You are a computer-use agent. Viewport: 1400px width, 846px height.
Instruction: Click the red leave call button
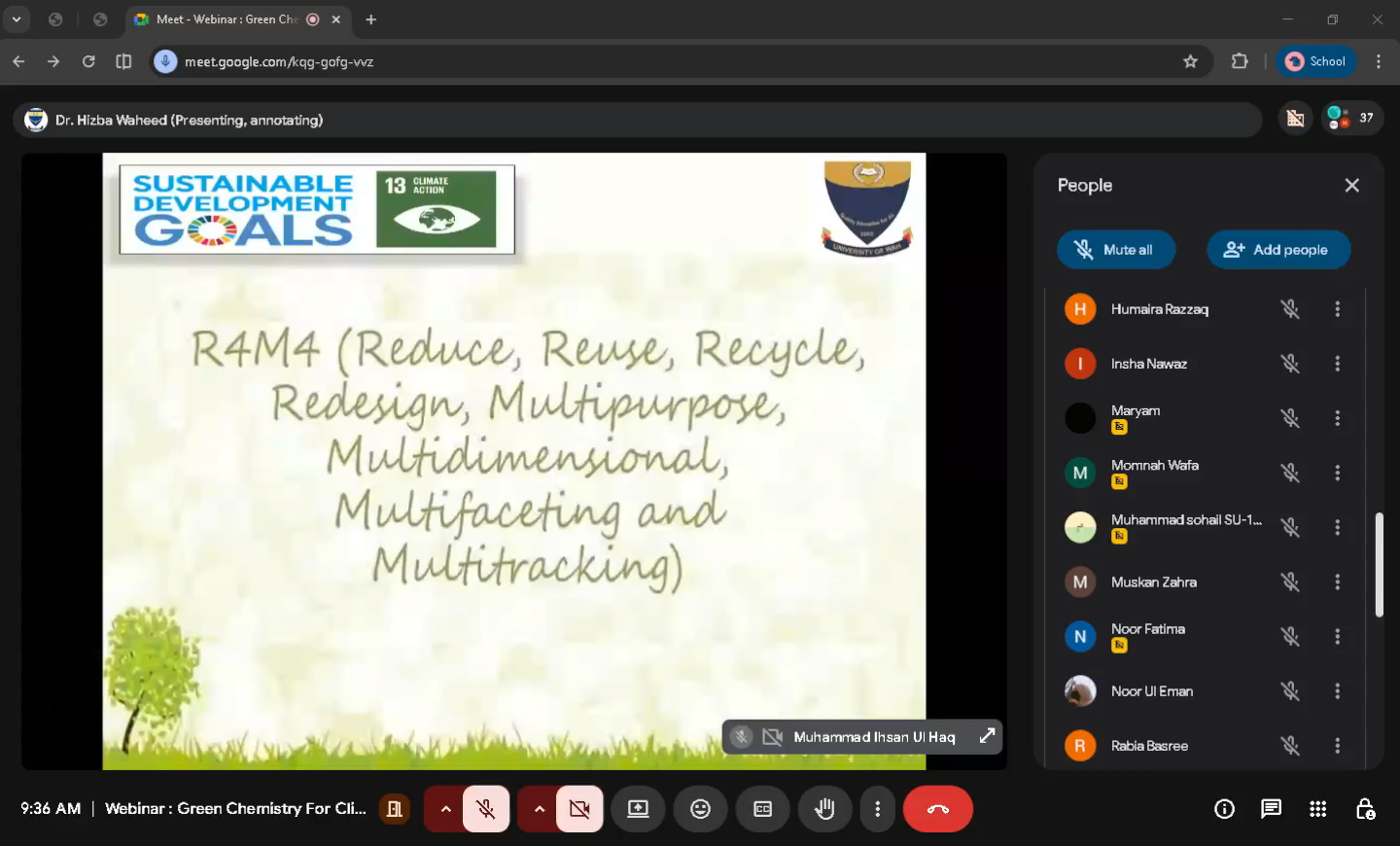point(937,809)
